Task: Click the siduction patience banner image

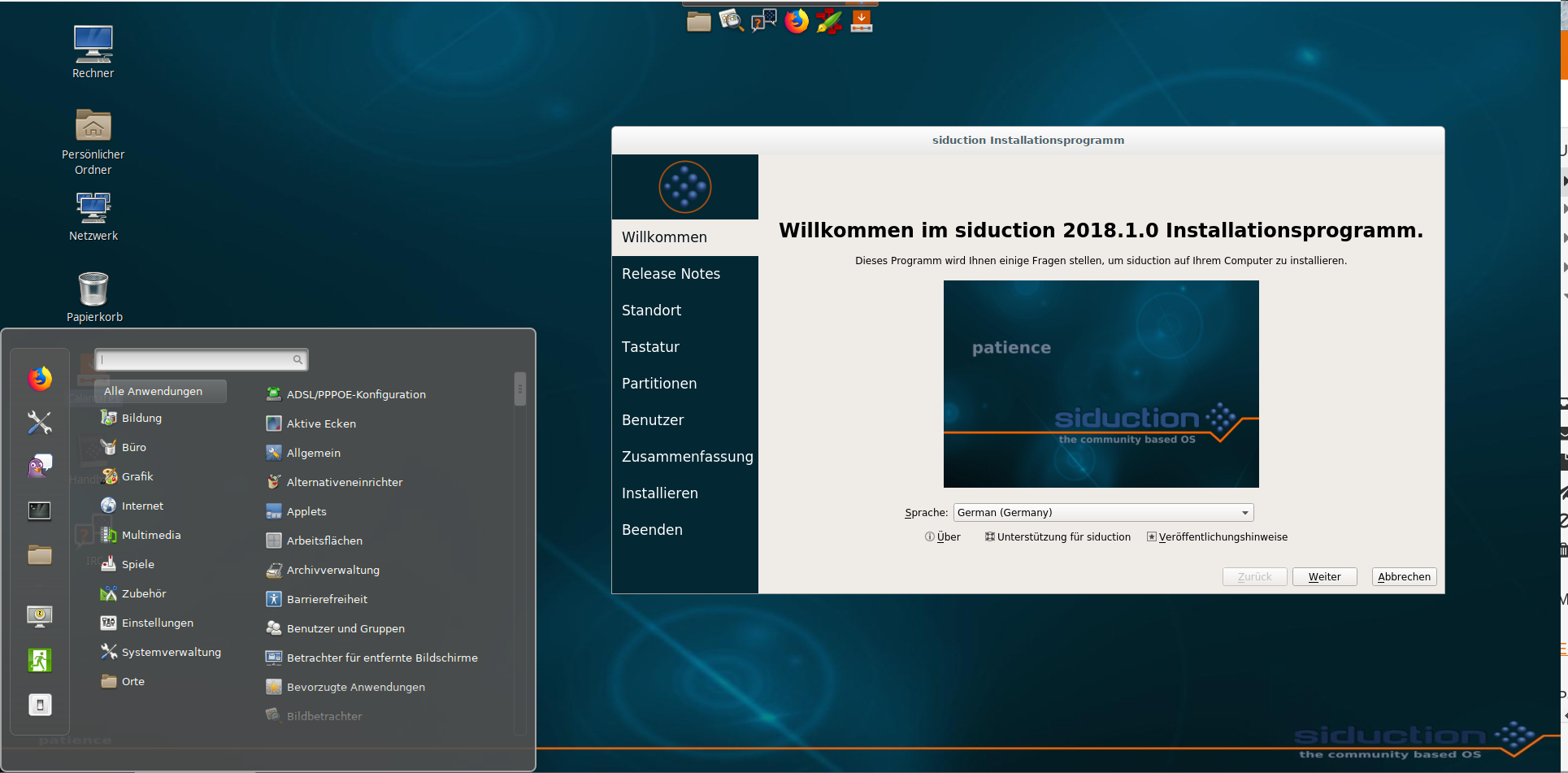Action: point(1101,384)
